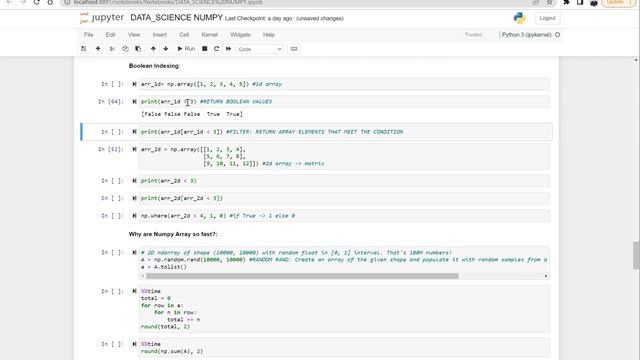The image size is (640, 360).
Task: Click the browser address bar URL
Action: pyautogui.click(x=168, y=2)
